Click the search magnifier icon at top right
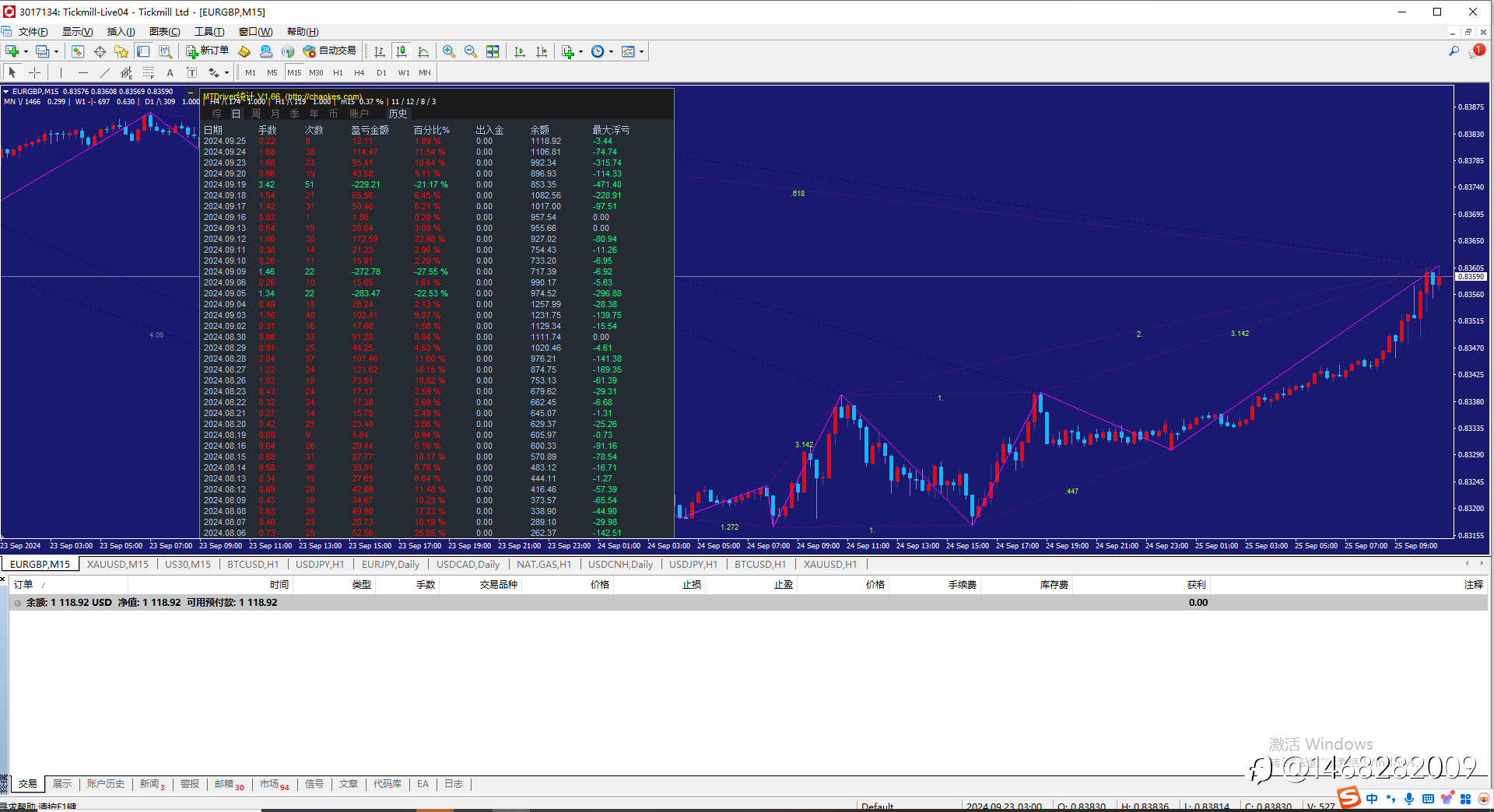This screenshot has height=812, width=1494. click(1454, 51)
